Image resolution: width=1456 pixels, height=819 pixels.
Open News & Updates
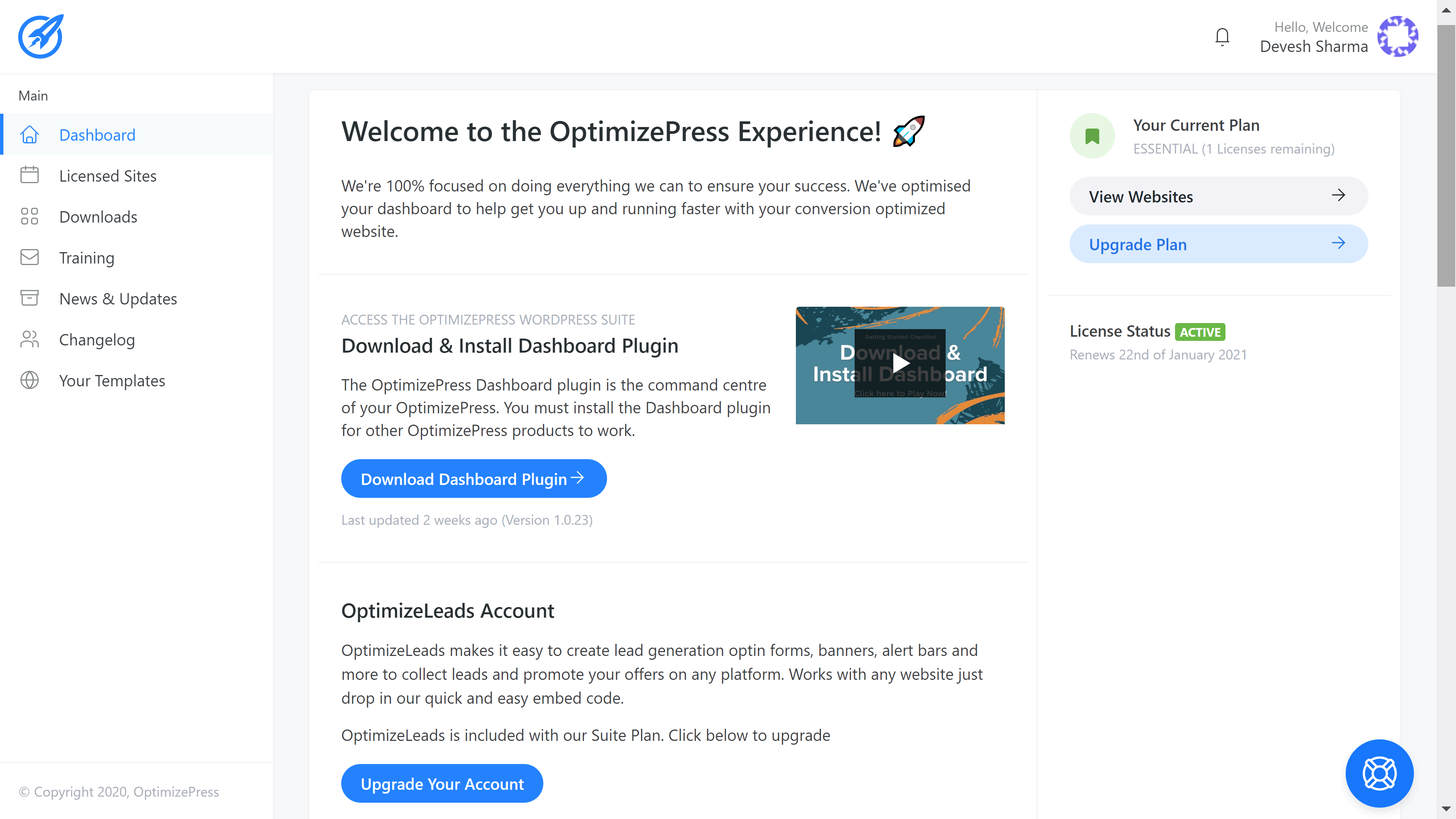(137, 298)
